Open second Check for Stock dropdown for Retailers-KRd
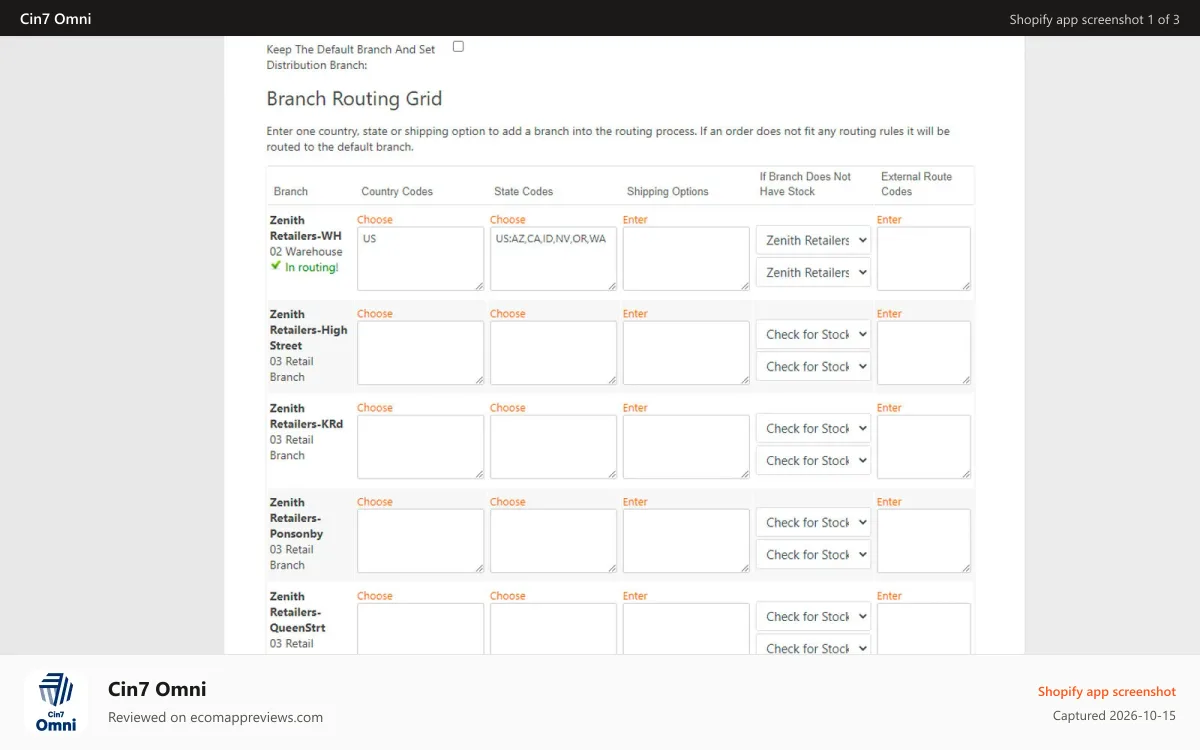 (x=813, y=460)
